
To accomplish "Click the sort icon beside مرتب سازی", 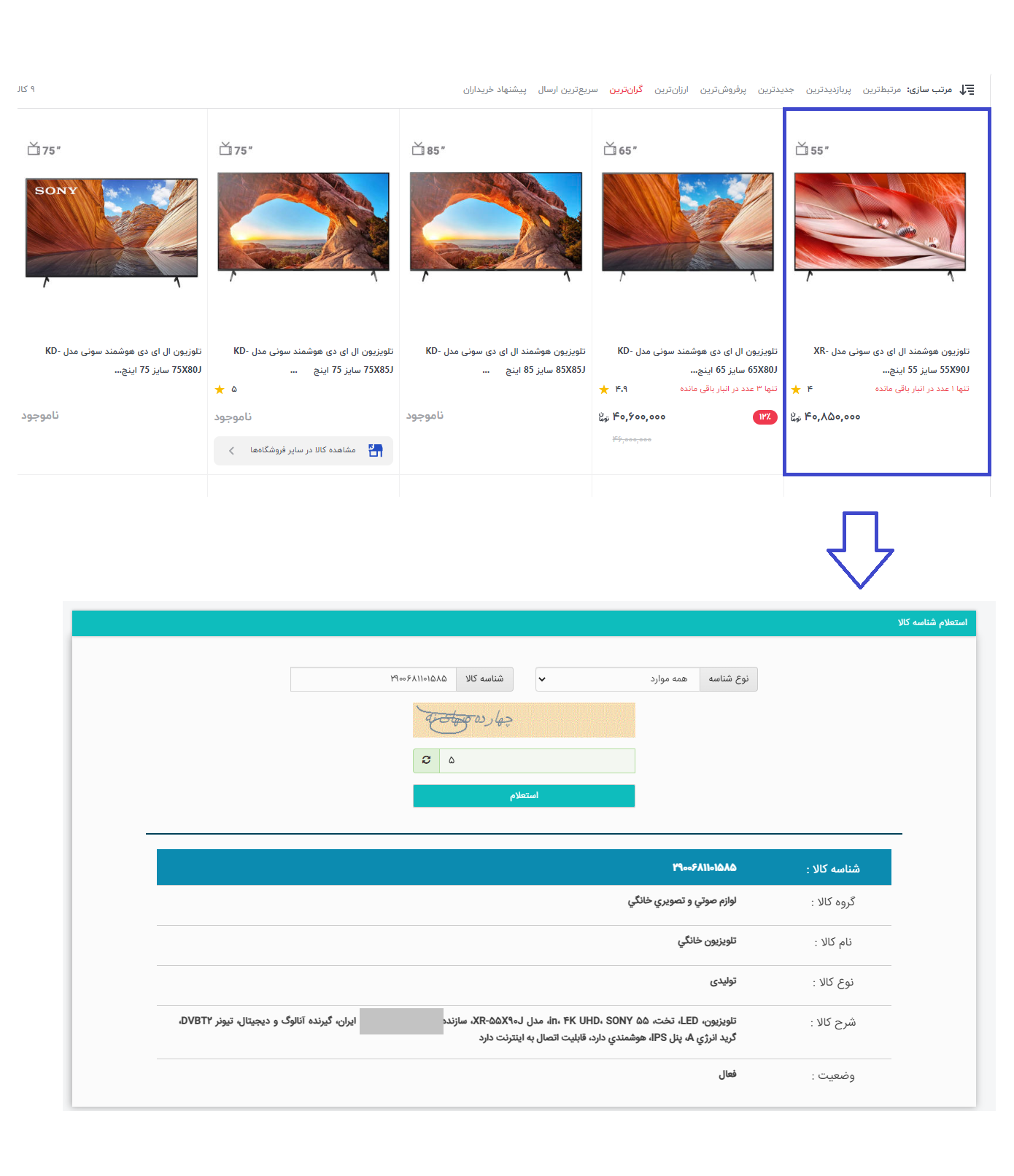I will click(967, 90).
